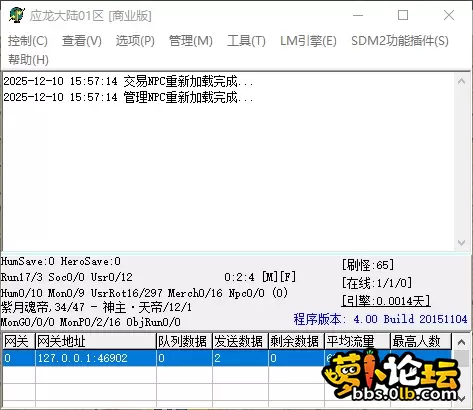This screenshot has width=473, height=410.
Task: Open the SDM2功能插件(S) menu
Action: pyautogui.click(x=400, y=41)
